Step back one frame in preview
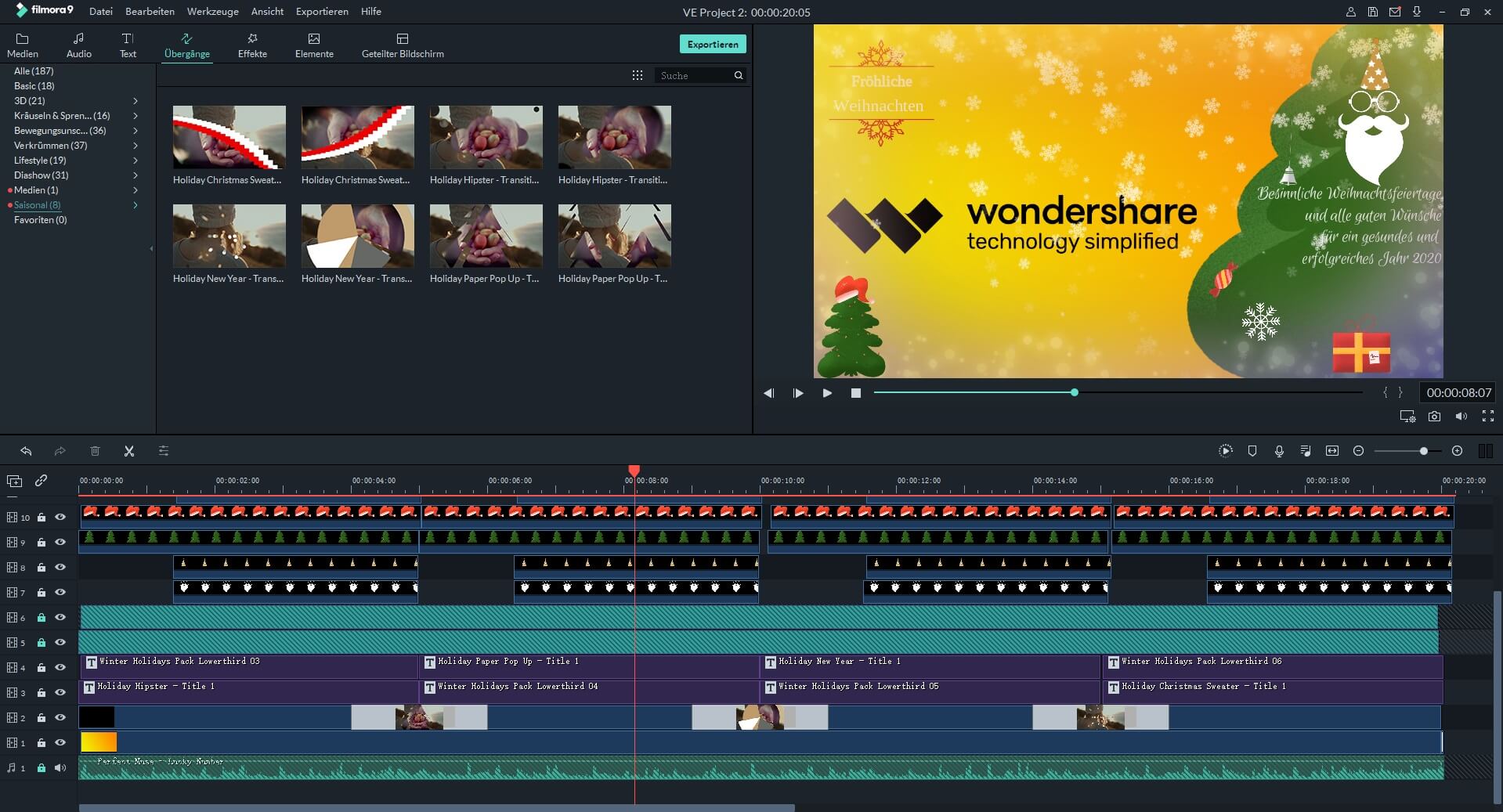The height and width of the screenshot is (812, 1503). (768, 393)
